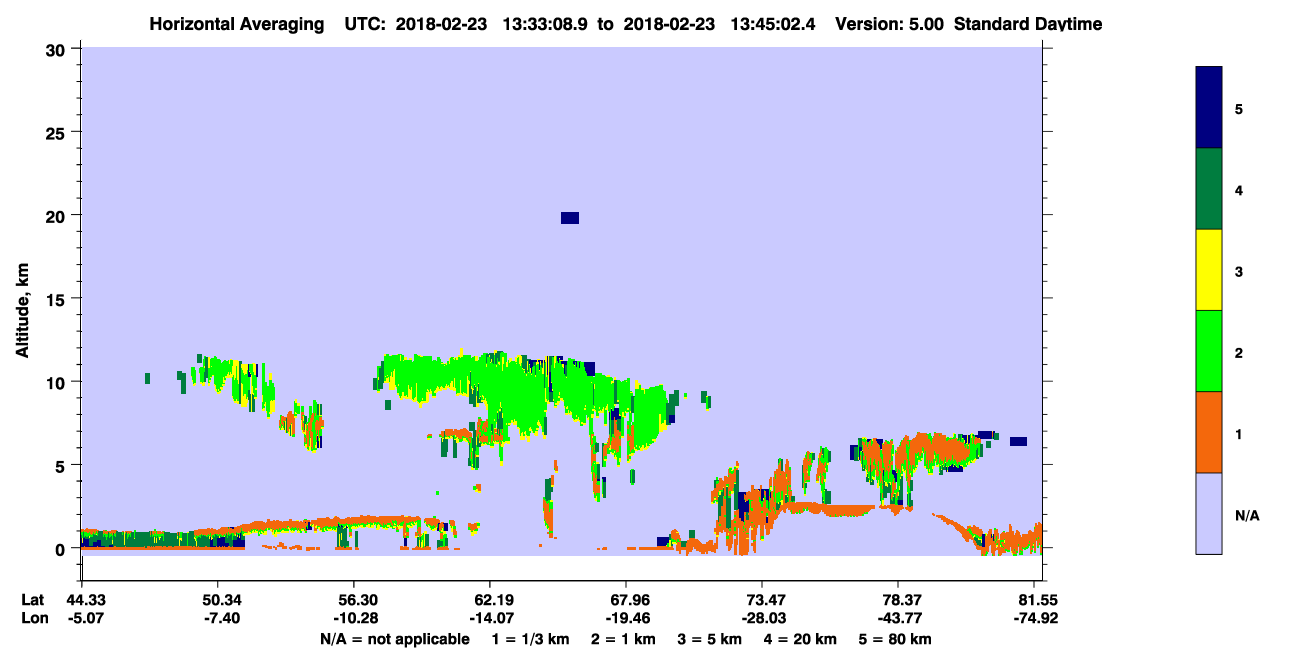1300x667 pixels.
Task: Click the end time '13:45:02.4'
Action: click(x=773, y=24)
